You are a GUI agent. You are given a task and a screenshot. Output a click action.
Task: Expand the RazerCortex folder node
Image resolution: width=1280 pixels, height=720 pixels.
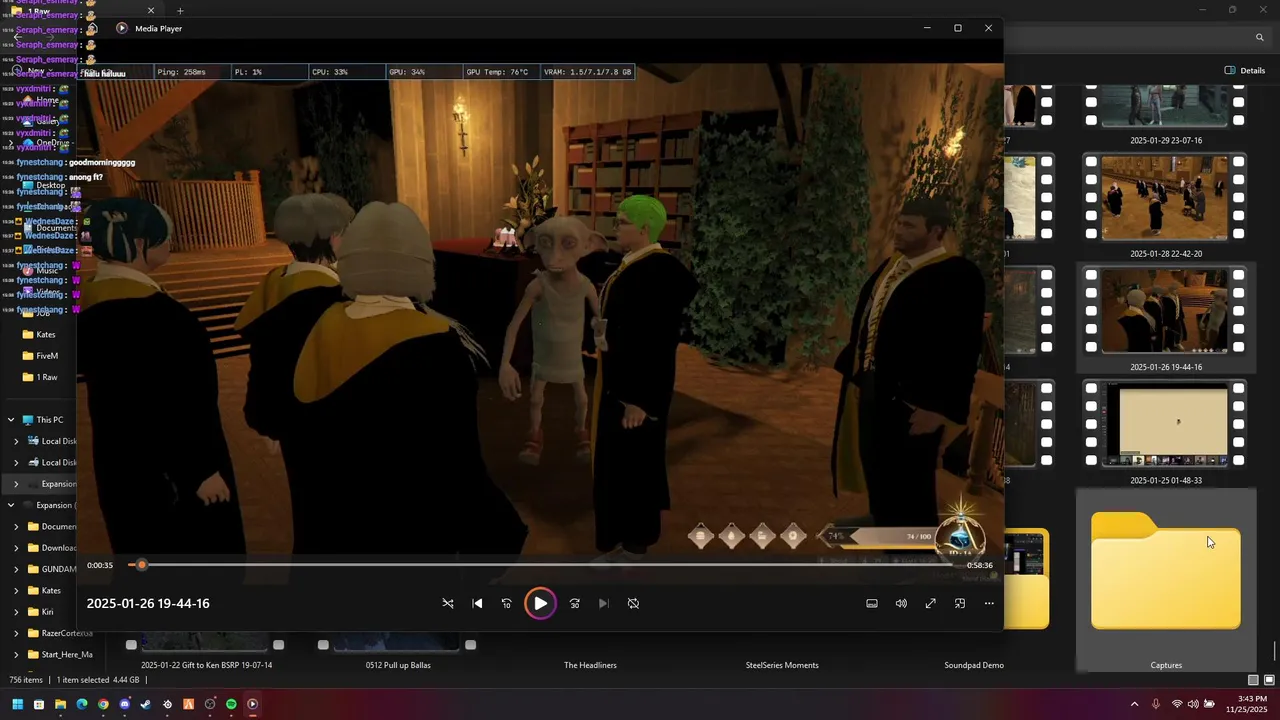(x=15, y=633)
